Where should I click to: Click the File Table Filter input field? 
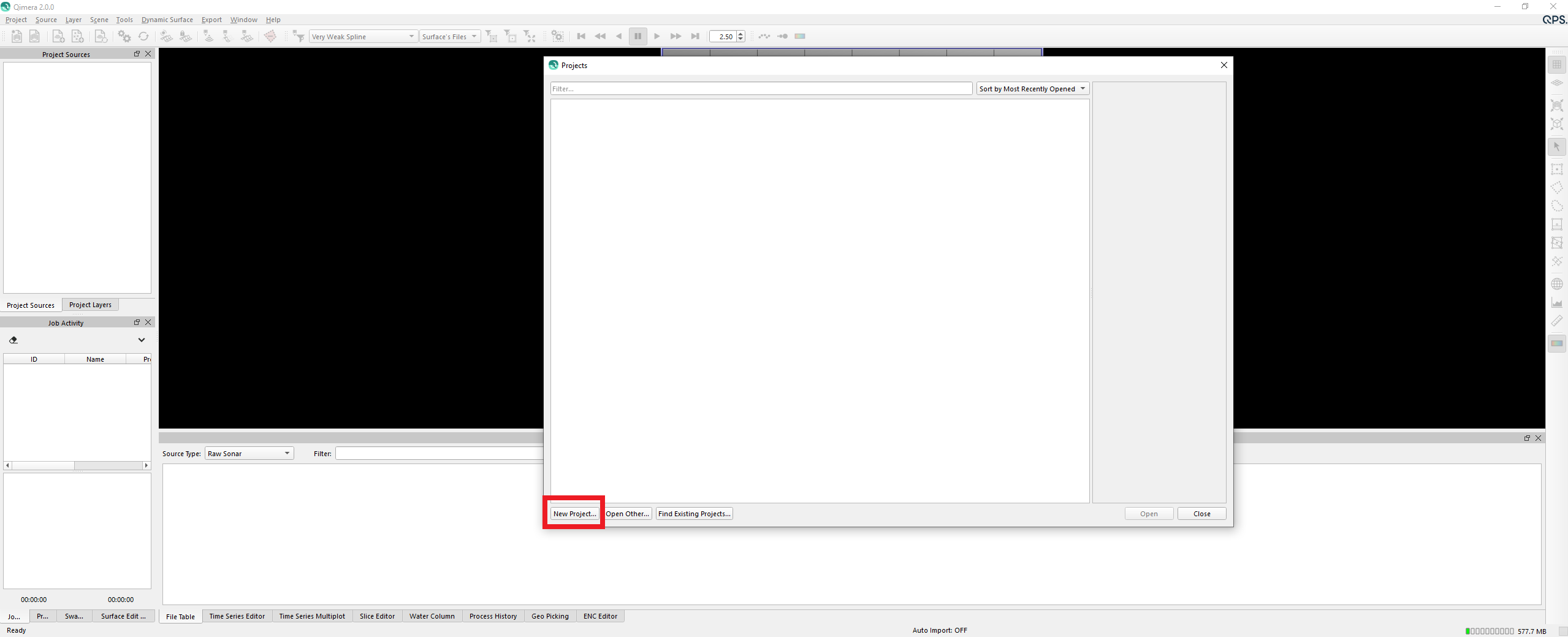tap(439, 453)
